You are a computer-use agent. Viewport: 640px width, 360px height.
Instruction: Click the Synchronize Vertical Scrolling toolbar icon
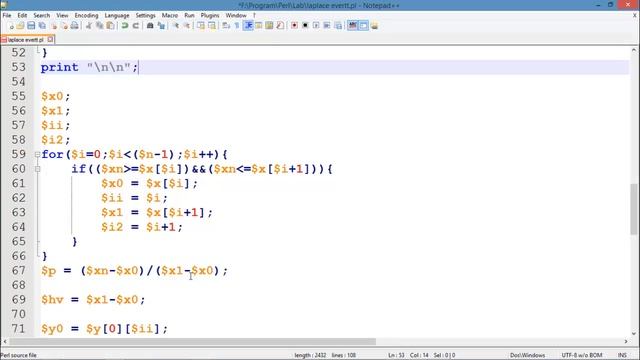tap(201, 26)
